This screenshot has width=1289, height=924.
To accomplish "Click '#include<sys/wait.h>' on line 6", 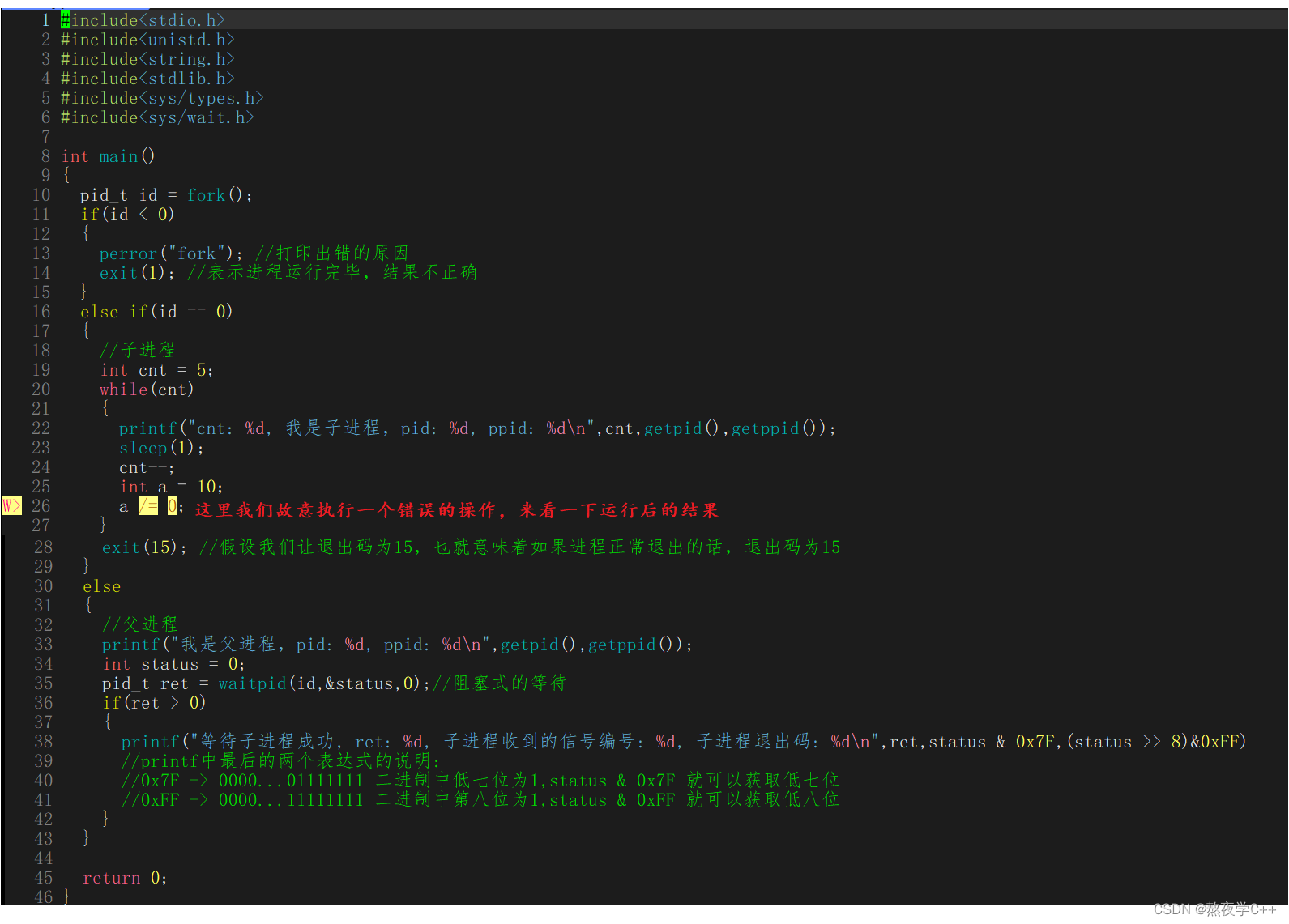I will (x=157, y=117).
